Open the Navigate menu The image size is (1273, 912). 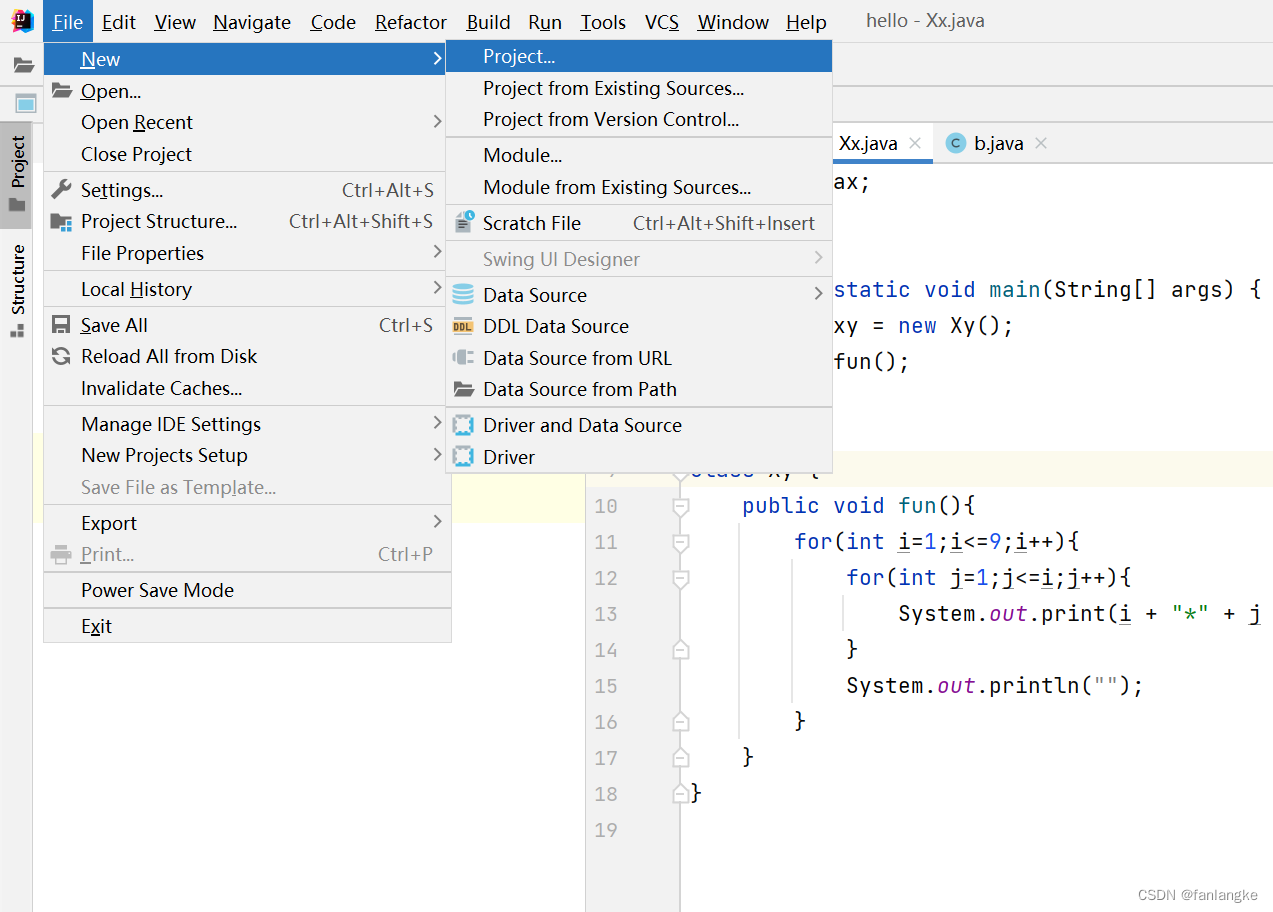pos(252,22)
